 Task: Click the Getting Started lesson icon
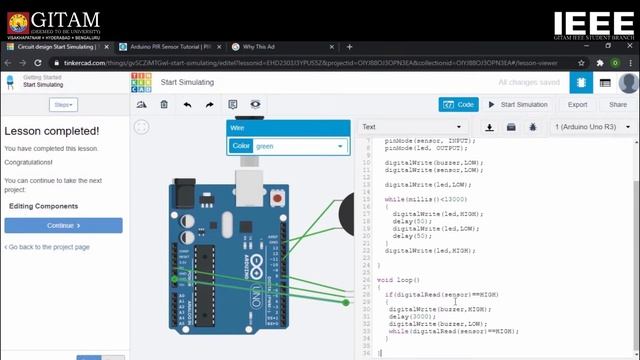coord(10,82)
